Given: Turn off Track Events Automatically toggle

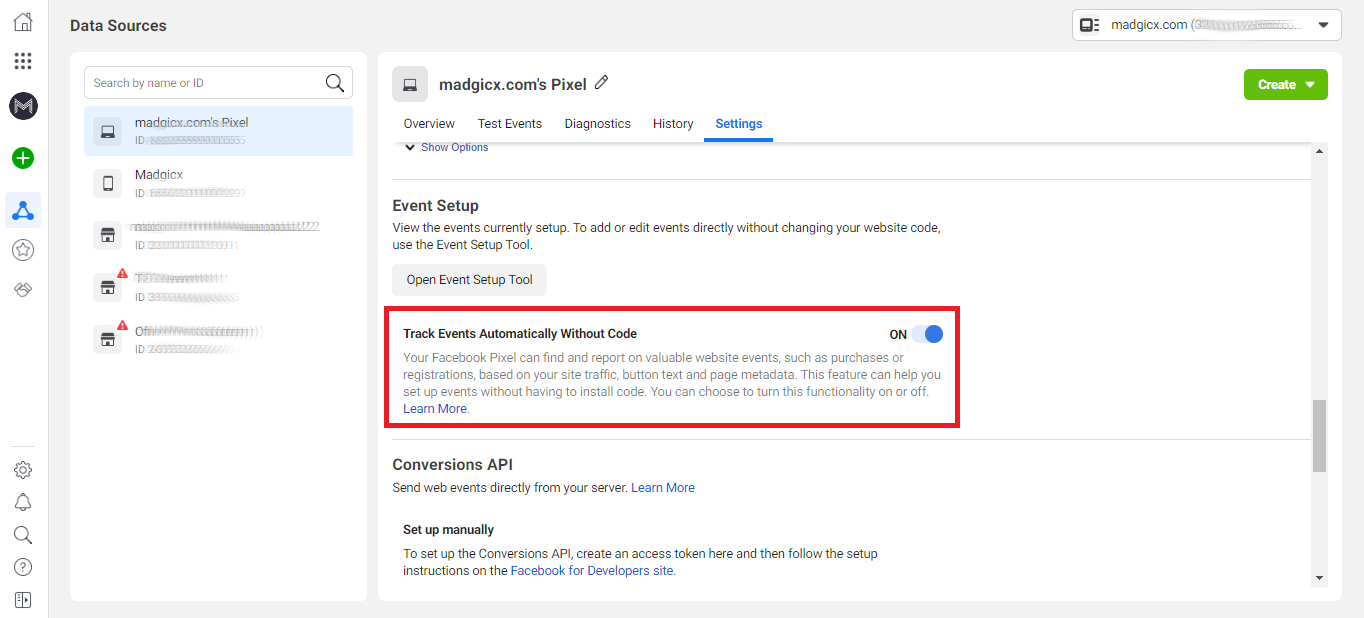Looking at the screenshot, I should tap(927, 334).
